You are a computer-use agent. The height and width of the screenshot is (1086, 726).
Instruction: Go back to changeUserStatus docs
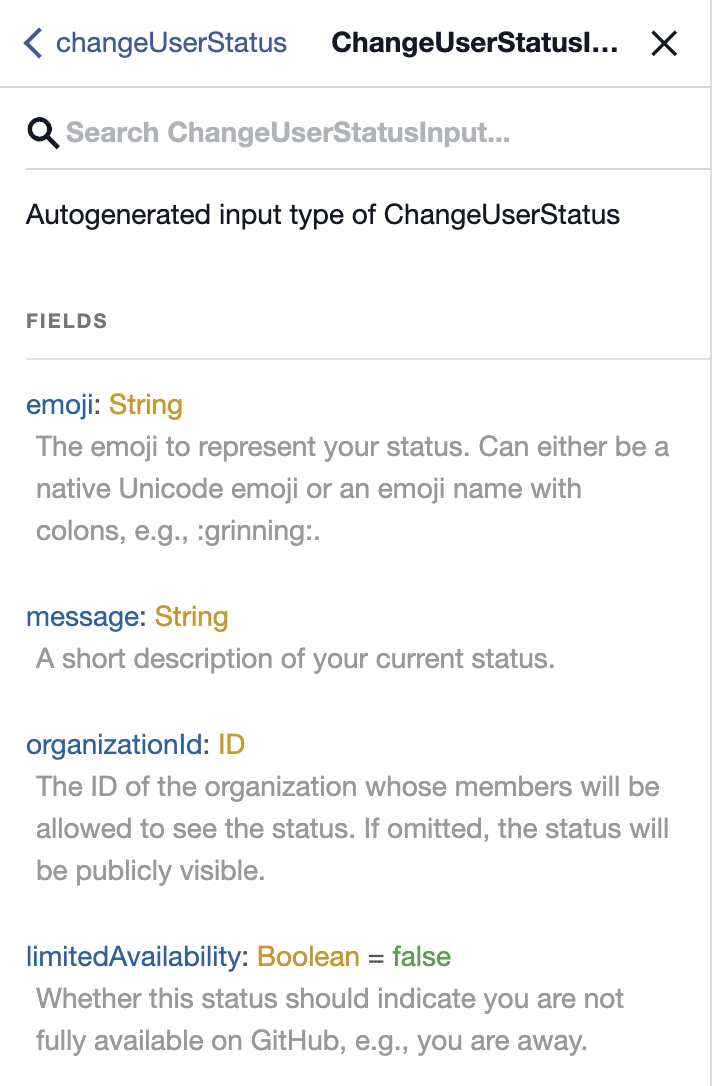pyautogui.click(x=171, y=43)
